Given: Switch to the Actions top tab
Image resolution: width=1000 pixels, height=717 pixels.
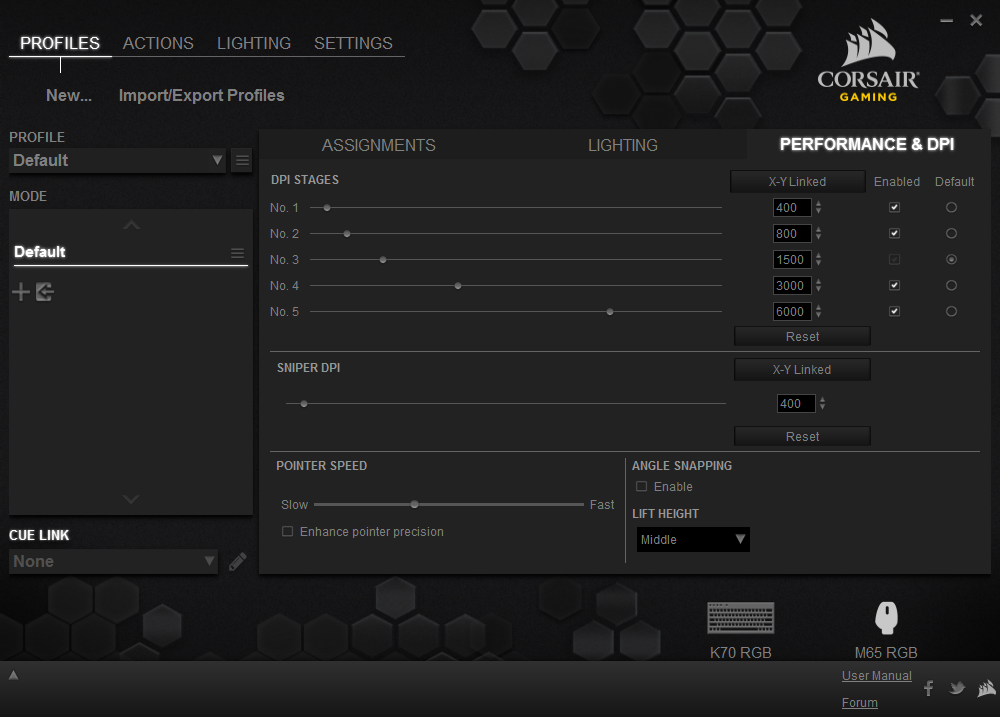Looking at the screenshot, I should [x=158, y=43].
